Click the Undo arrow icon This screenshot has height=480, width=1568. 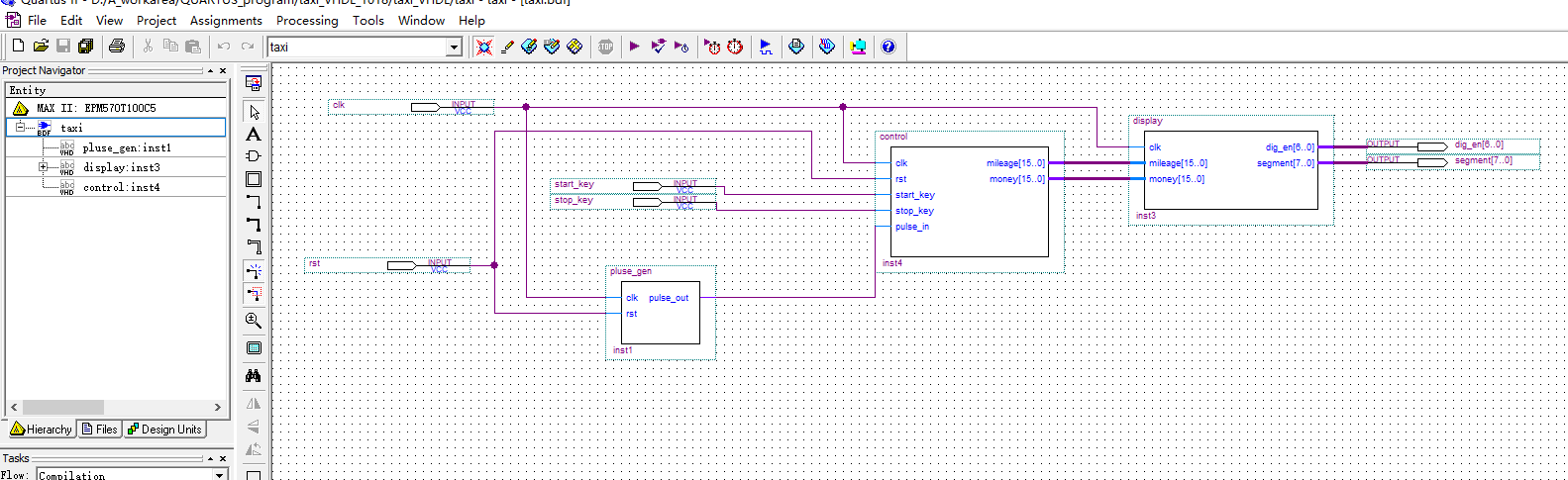(224, 46)
